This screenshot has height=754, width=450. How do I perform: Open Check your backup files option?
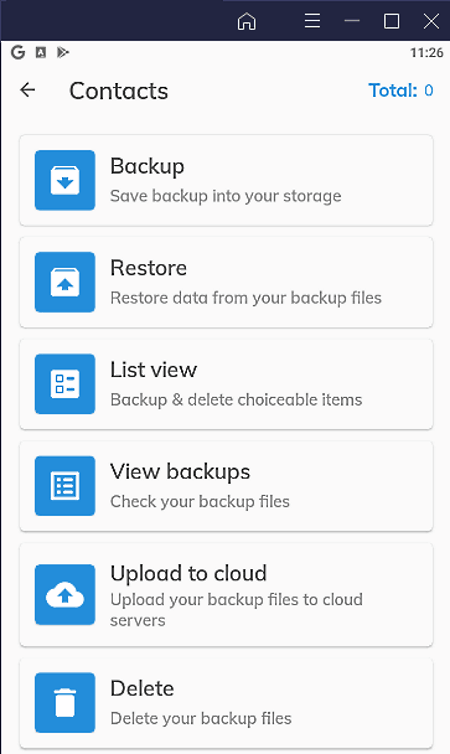point(200,502)
